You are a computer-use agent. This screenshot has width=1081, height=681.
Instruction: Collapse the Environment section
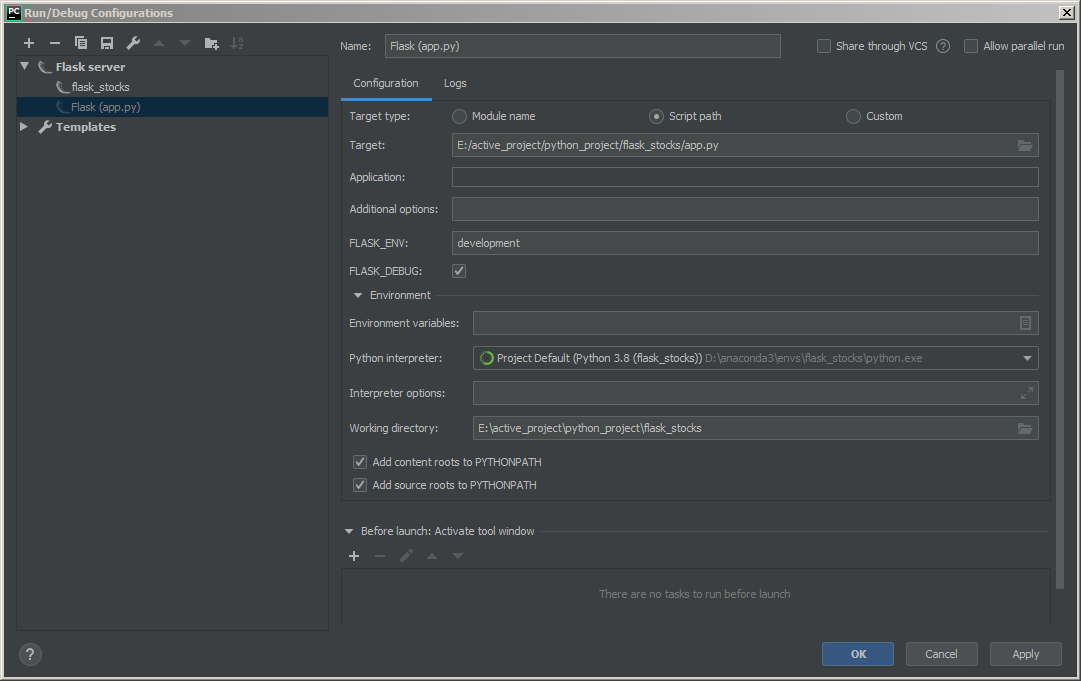click(x=358, y=295)
